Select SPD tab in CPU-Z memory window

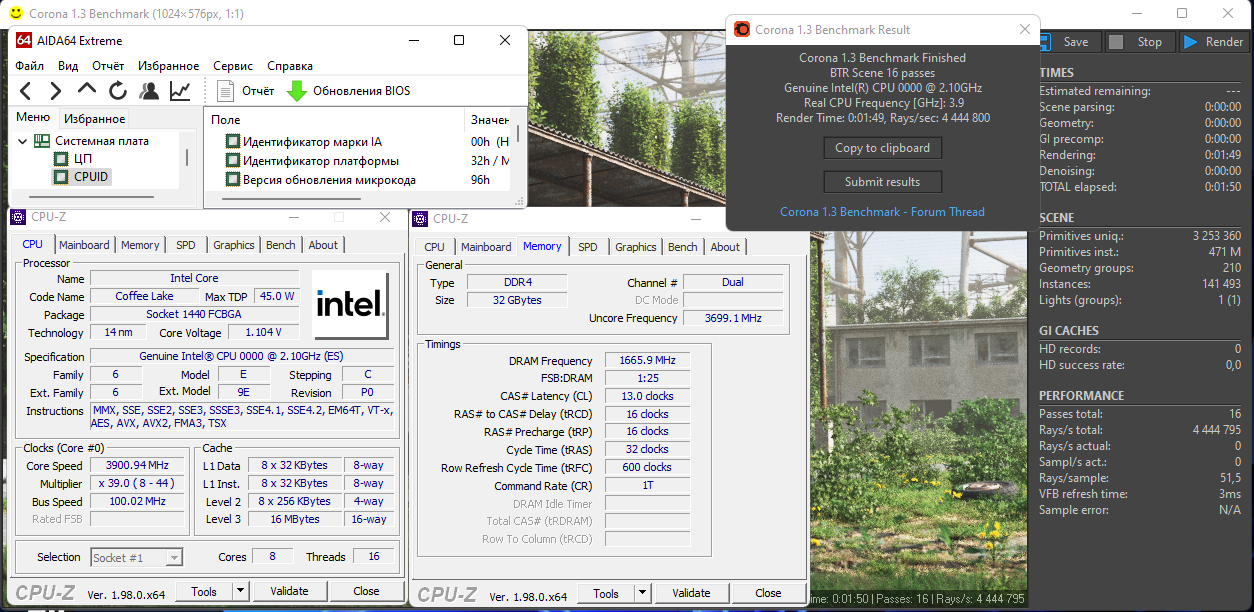(588, 247)
